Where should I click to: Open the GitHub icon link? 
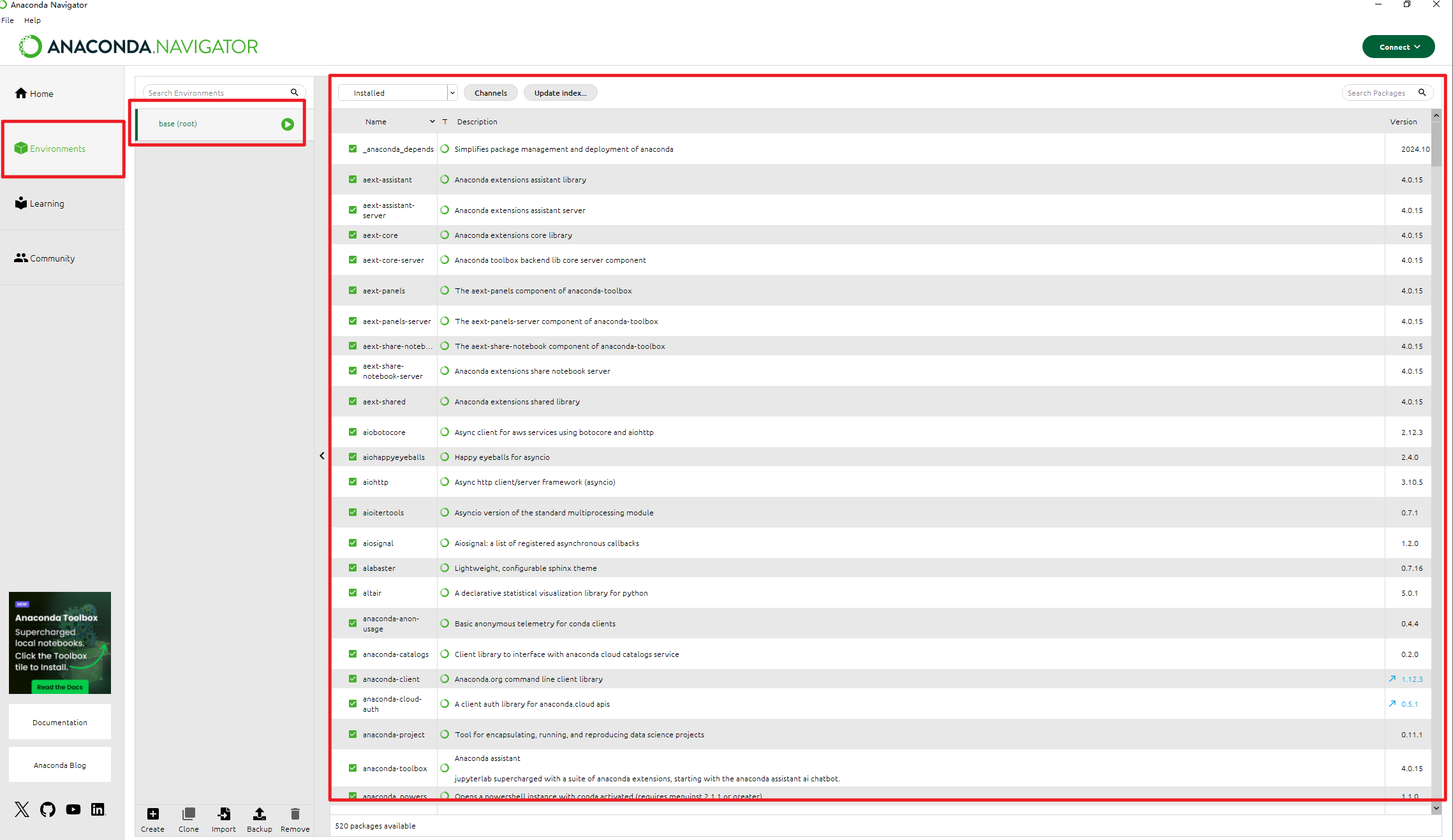tap(48, 809)
